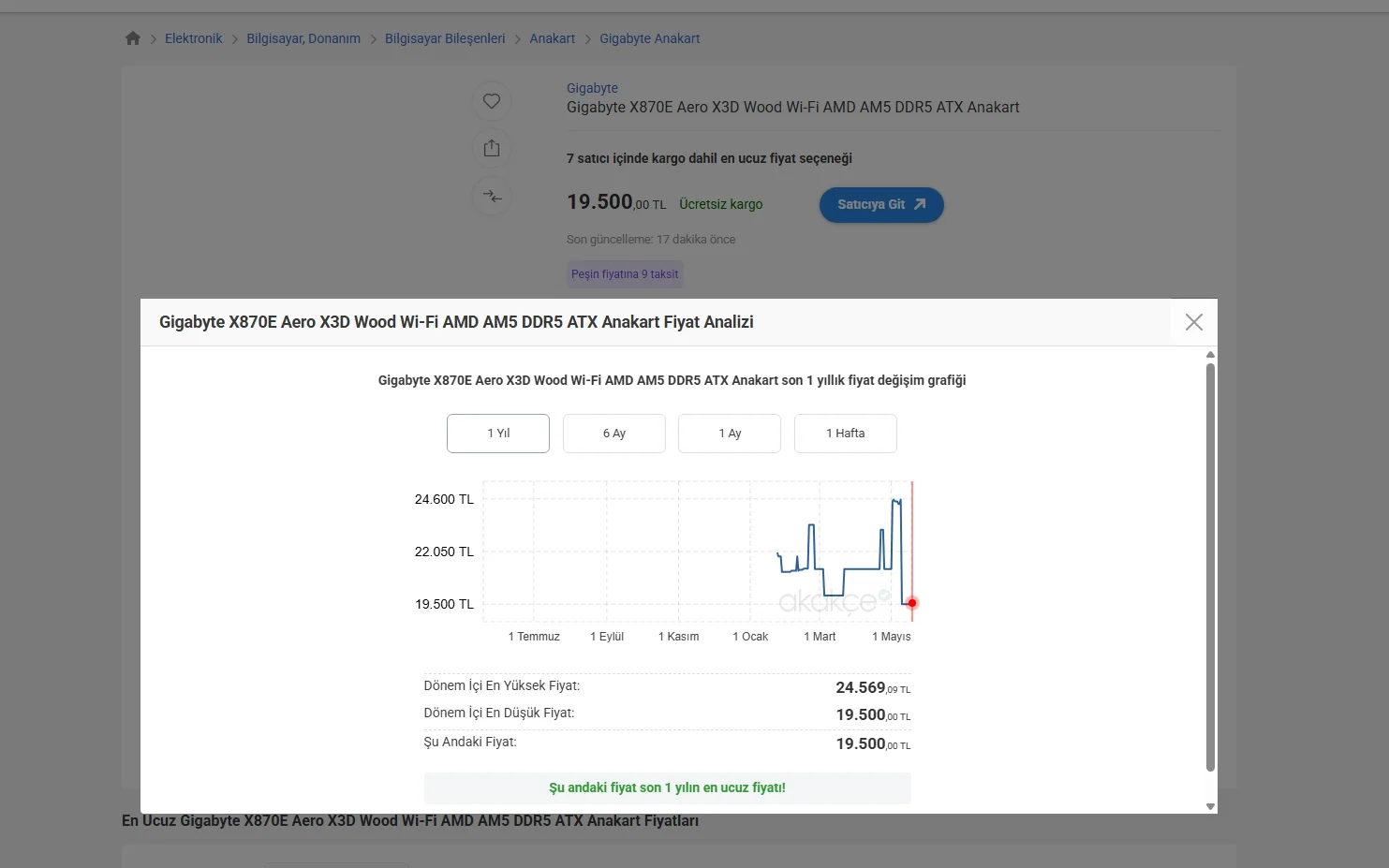The height and width of the screenshot is (868, 1389).
Task: Click the compare arrows icon
Action: pos(492,196)
